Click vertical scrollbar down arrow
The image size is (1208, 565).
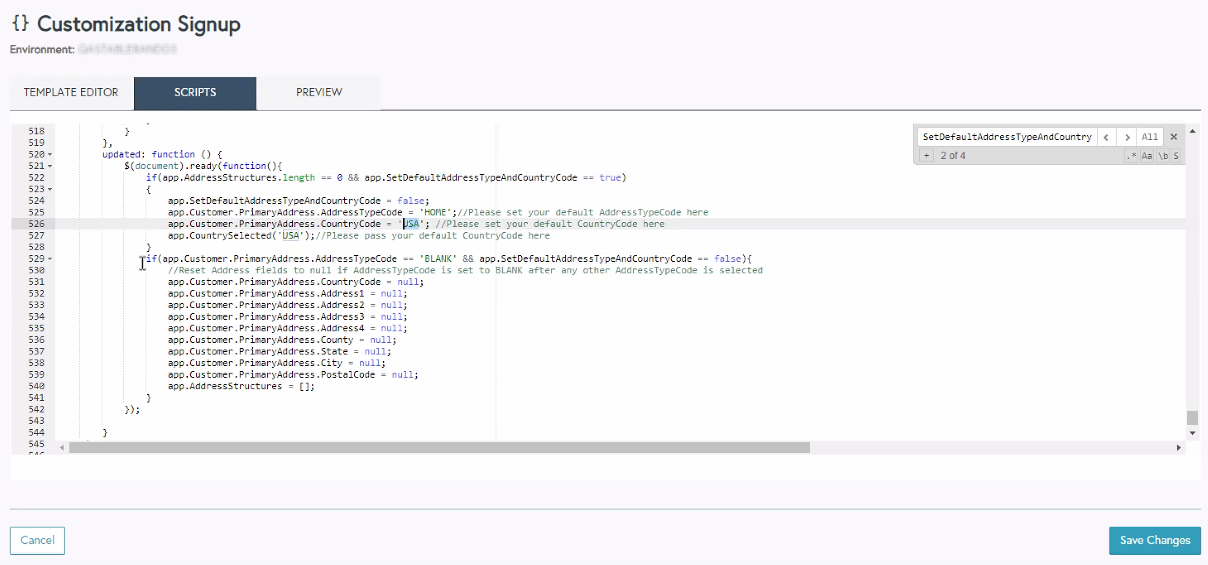[x=1191, y=433]
